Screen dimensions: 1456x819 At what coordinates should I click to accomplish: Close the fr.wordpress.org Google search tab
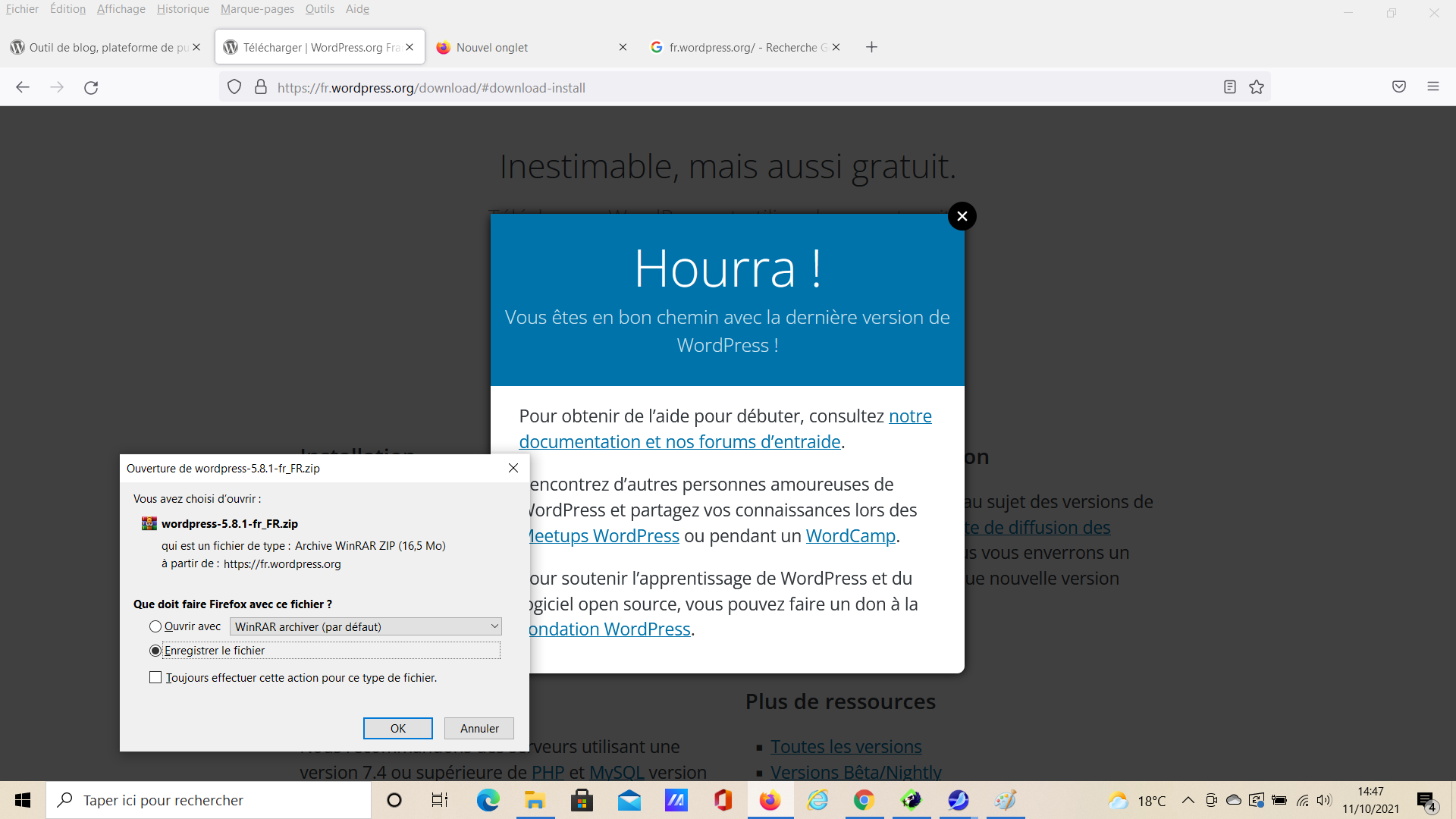coord(836,47)
